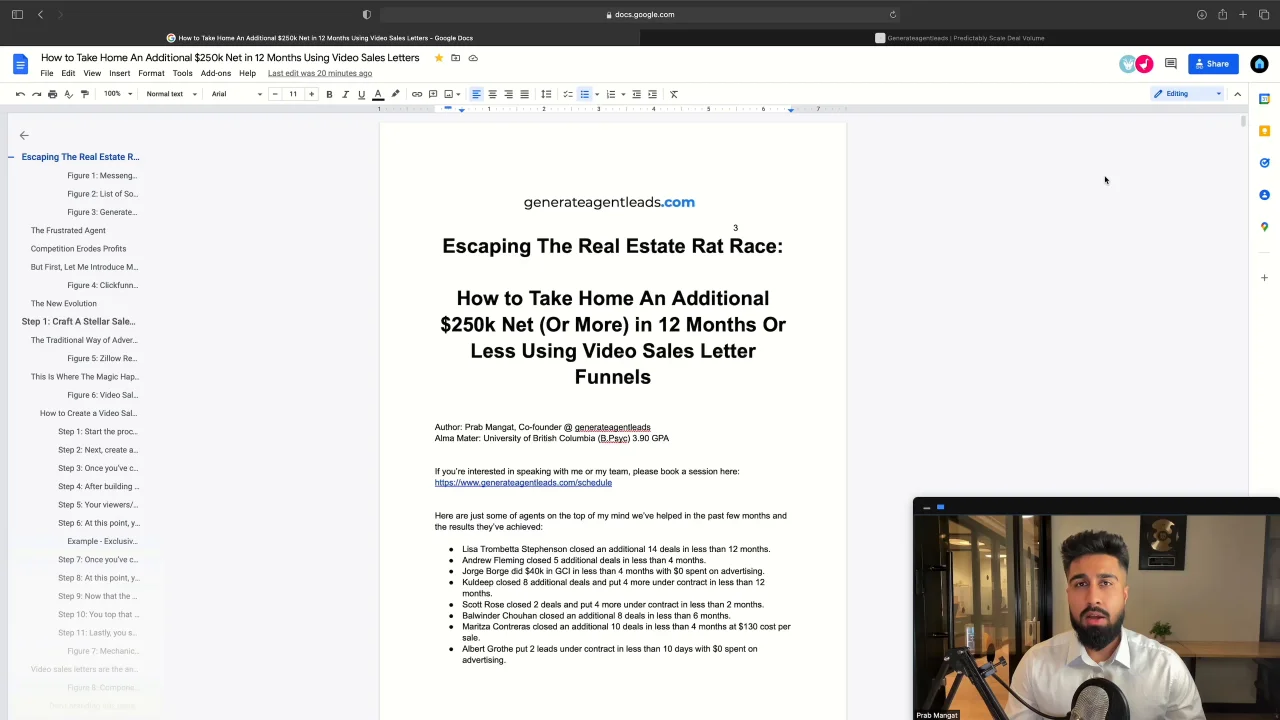The image size is (1280, 720).
Task: Print the document using the printer icon
Action: [52, 94]
